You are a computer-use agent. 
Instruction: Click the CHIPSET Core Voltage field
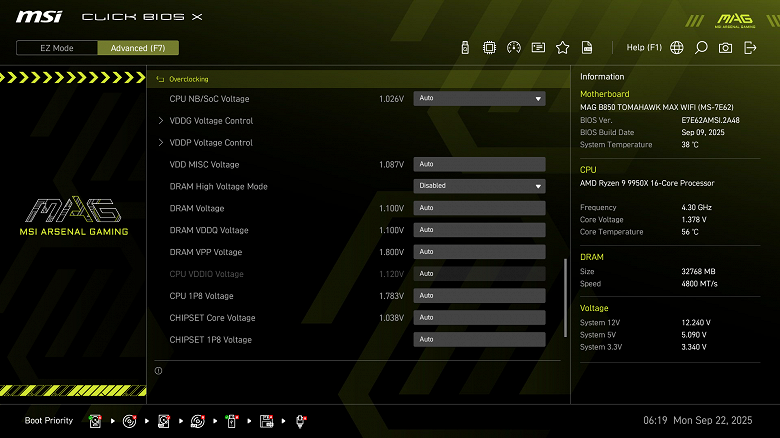tap(479, 318)
